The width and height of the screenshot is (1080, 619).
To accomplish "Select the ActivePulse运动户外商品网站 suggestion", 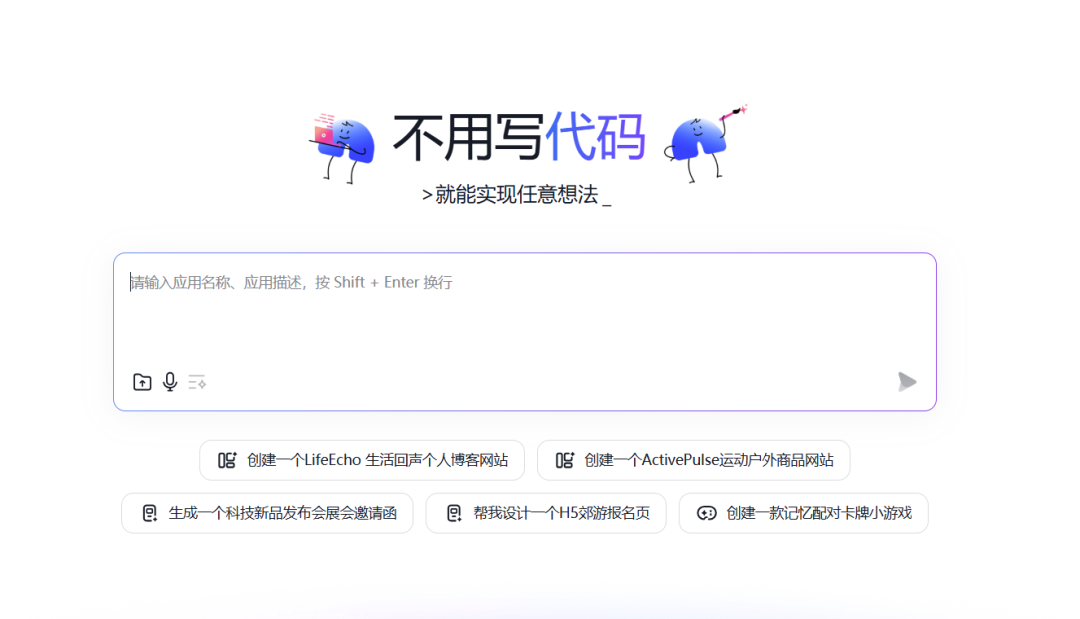I will [x=694, y=460].
